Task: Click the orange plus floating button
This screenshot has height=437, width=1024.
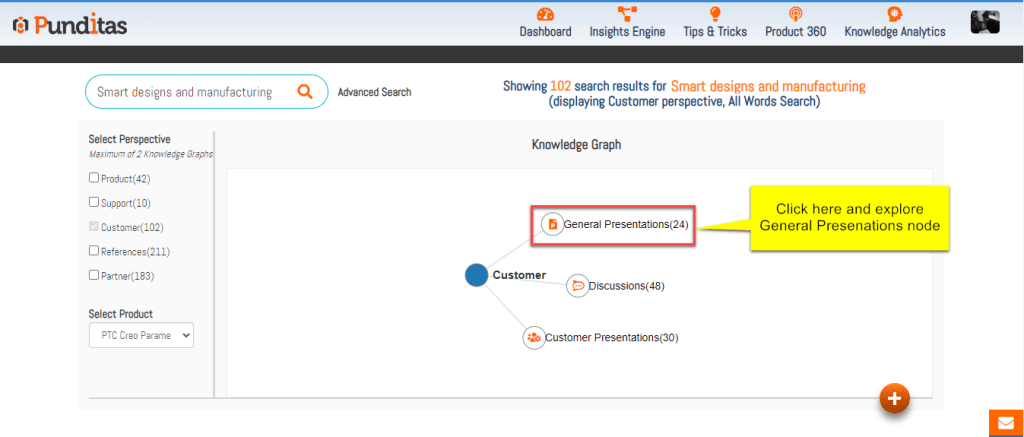Action: coord(894,399)
